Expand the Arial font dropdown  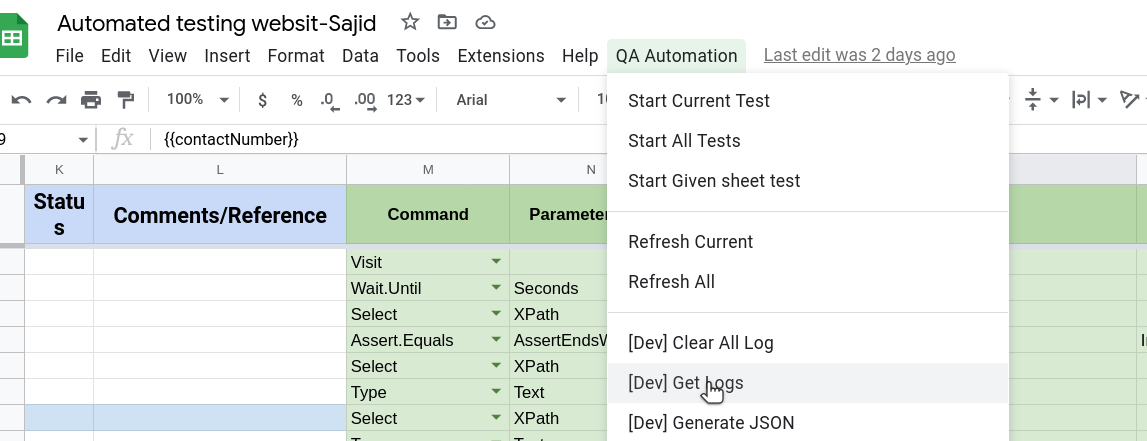click(x=510, y=100)
